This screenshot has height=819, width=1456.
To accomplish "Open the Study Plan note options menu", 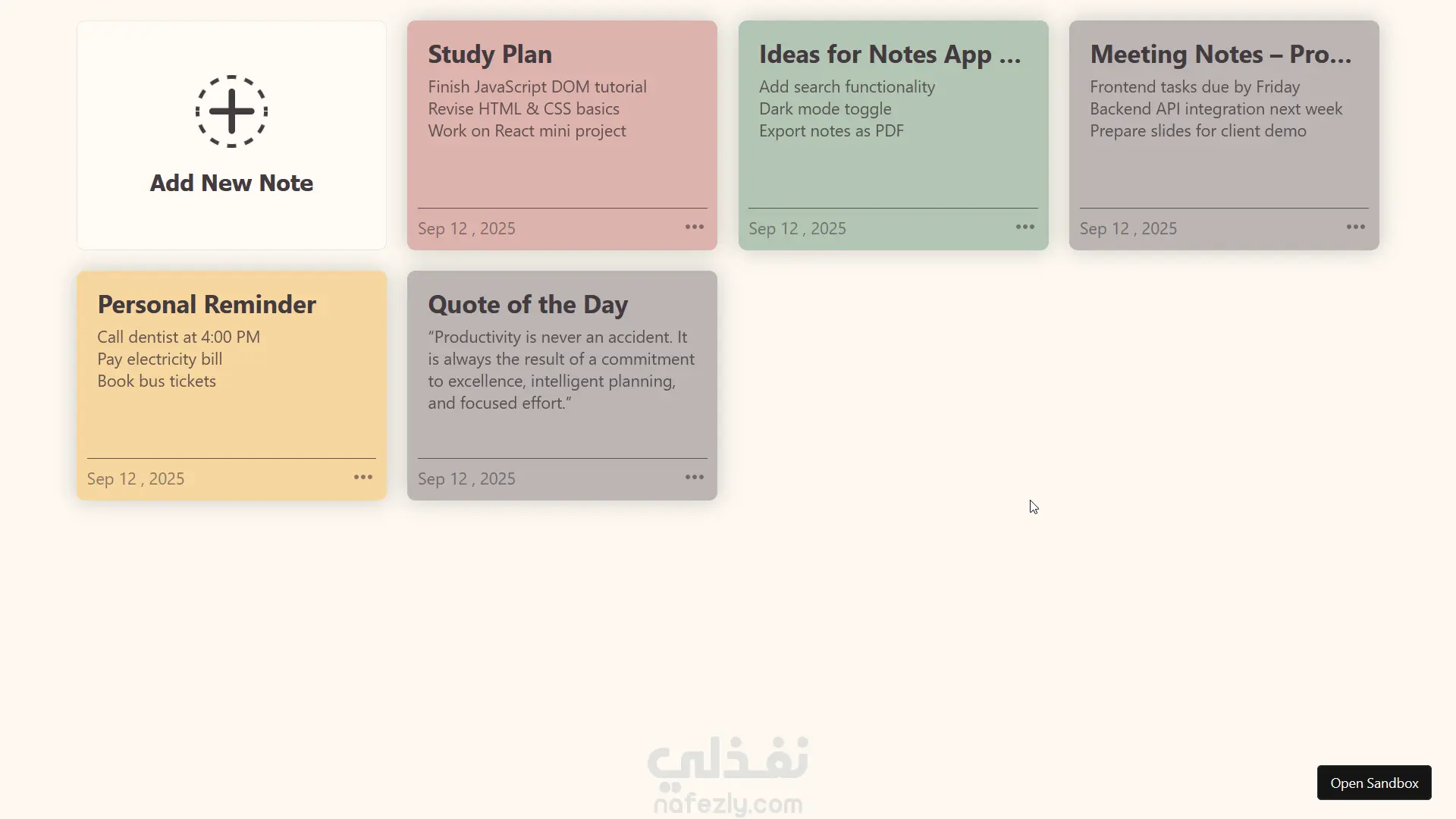I will [694, 227].
